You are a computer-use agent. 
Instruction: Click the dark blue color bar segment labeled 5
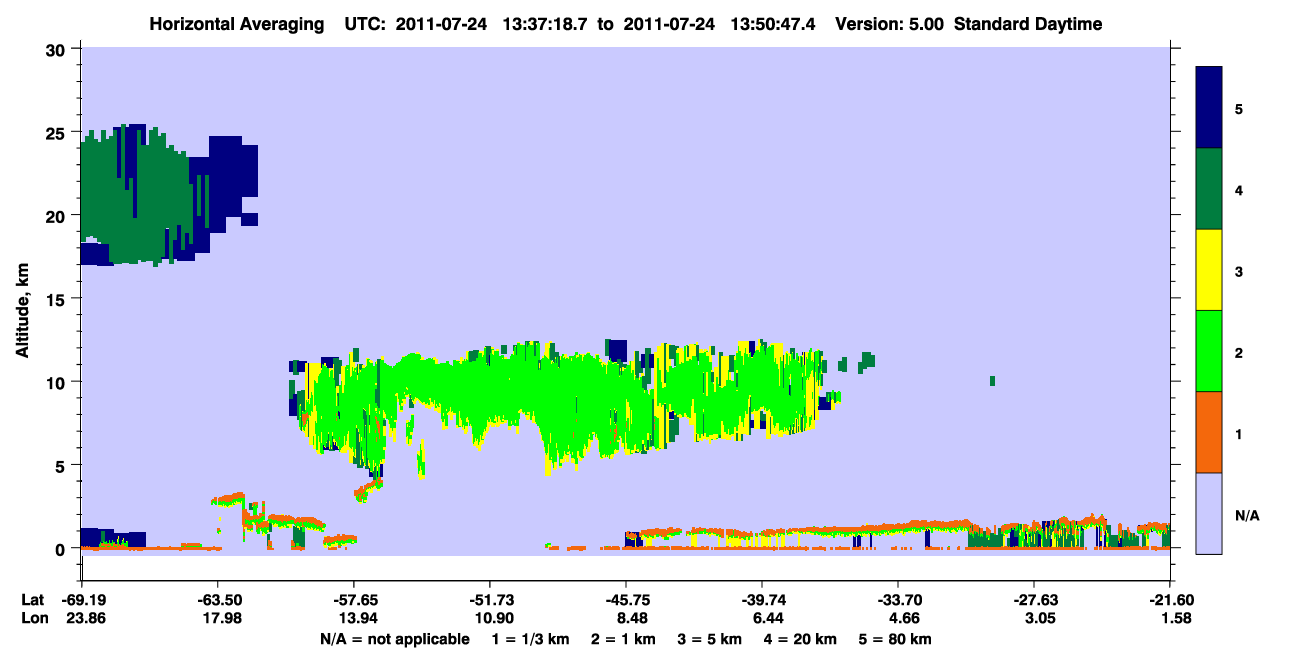tap(1209, 108)
